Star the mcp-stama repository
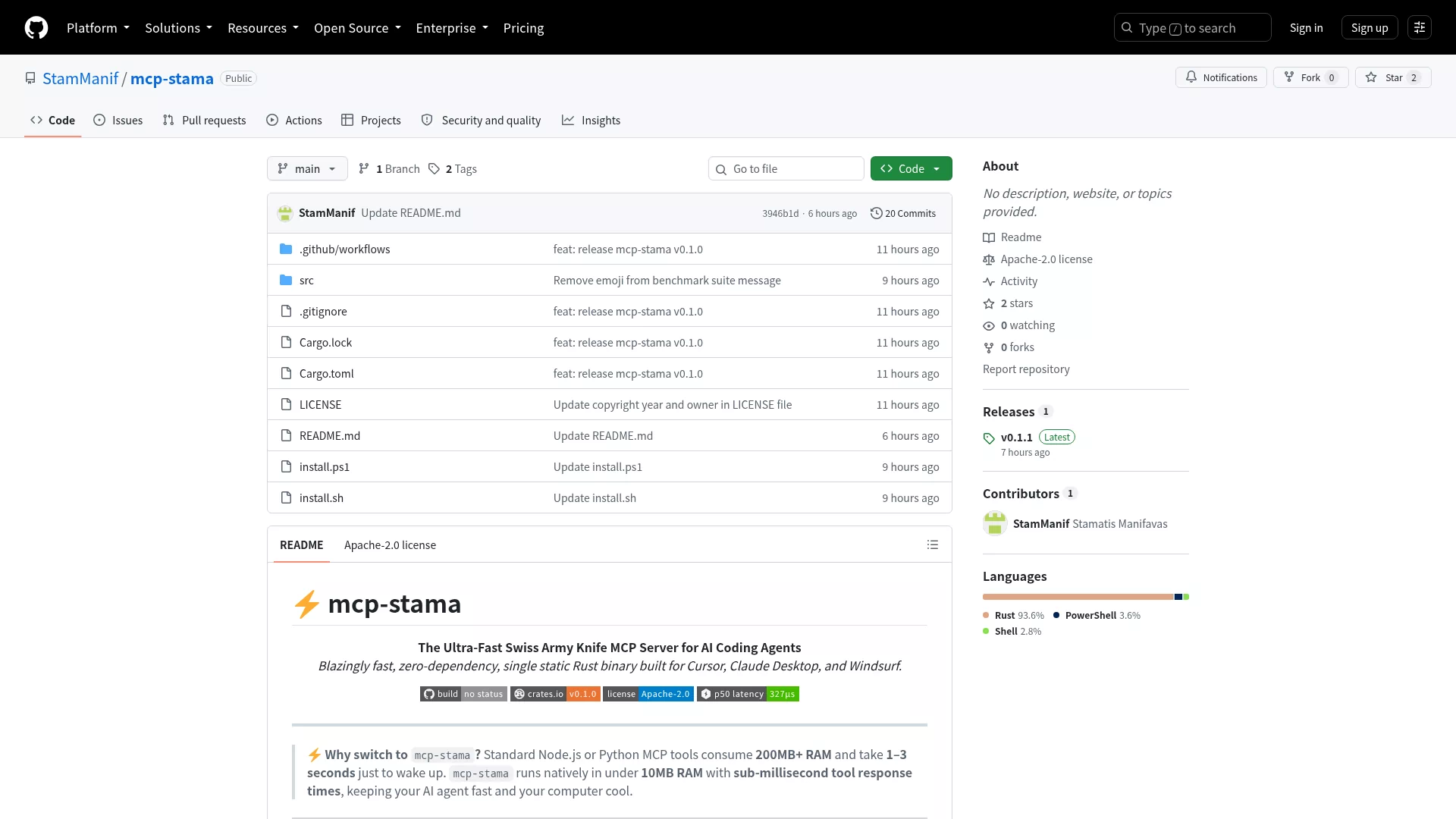Screen dimensions: 1456x819 point(1393,77)
